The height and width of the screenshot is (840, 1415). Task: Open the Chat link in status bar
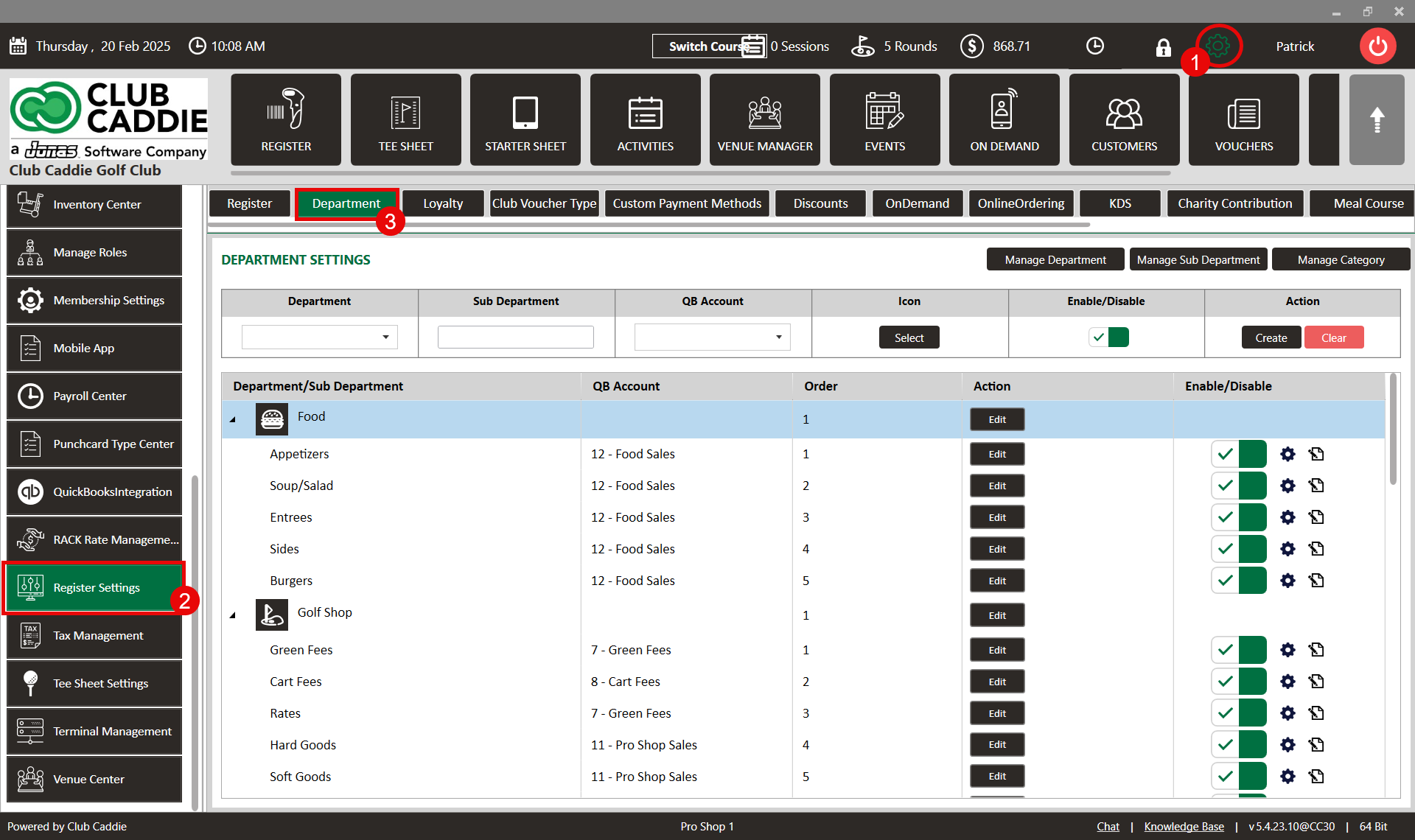pos(1108,827)
